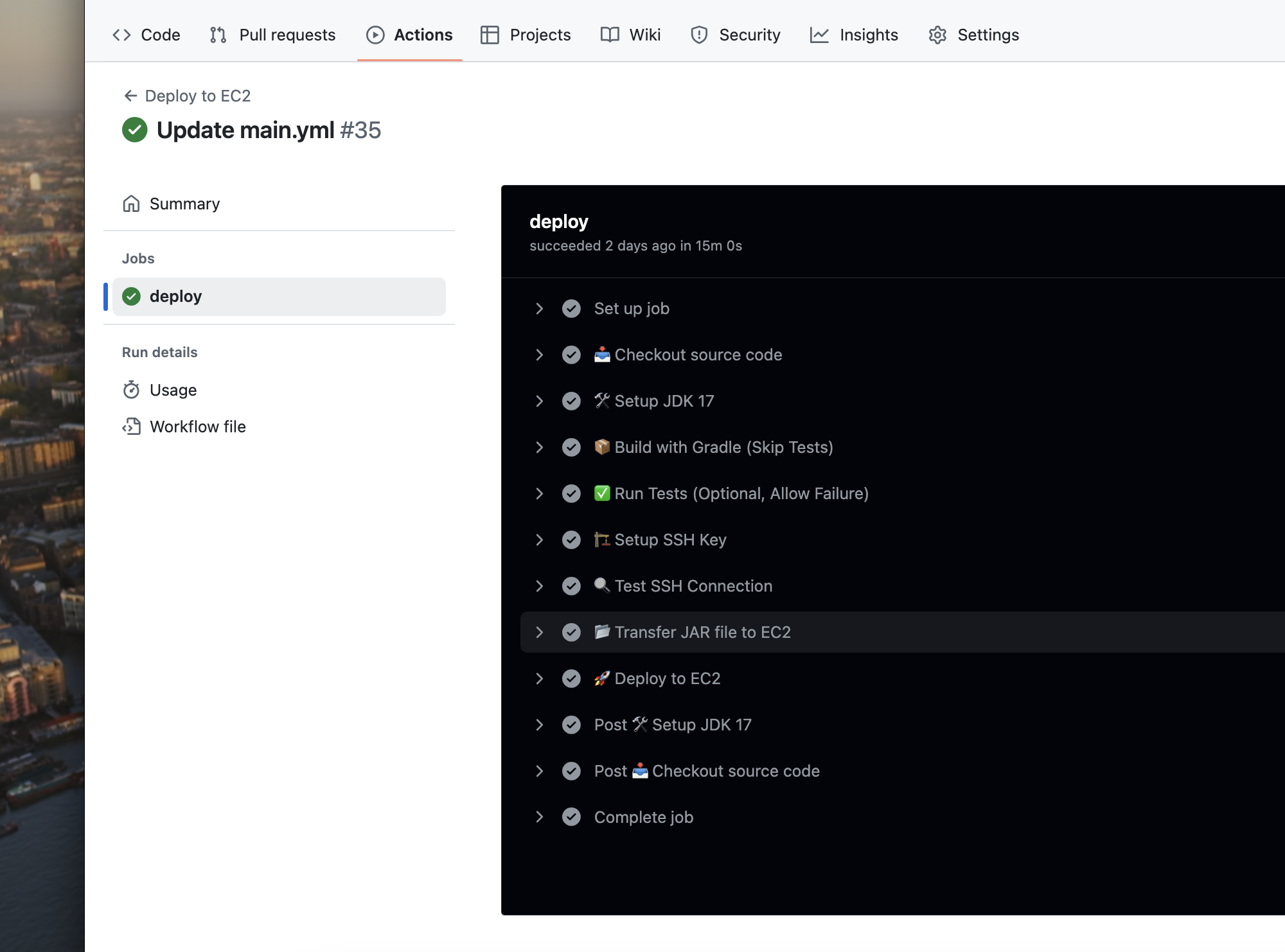Click the Insights graph icon
The image size is (1285, 952).
coord(819,35)
